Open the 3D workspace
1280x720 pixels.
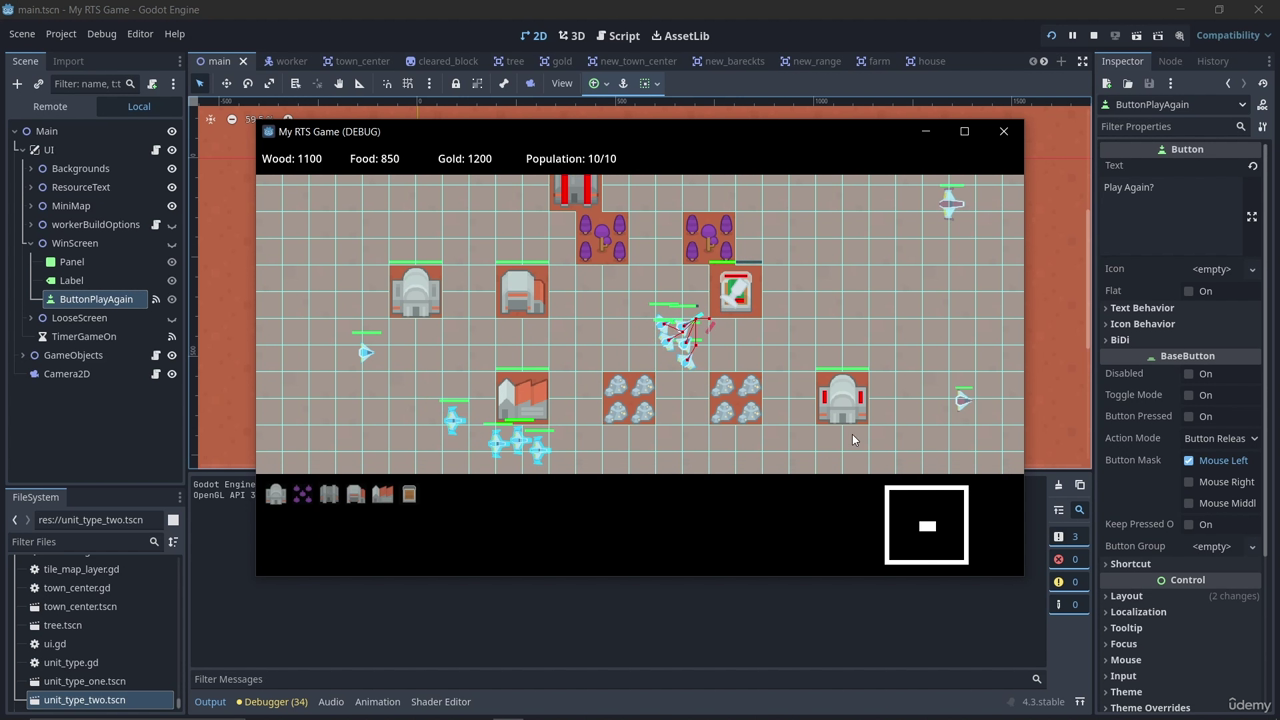coord(571,36)
